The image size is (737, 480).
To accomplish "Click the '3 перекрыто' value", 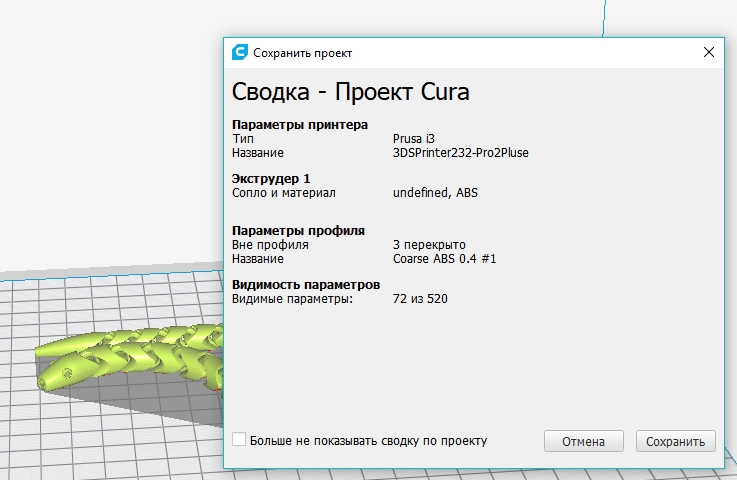I will [429, 245].
